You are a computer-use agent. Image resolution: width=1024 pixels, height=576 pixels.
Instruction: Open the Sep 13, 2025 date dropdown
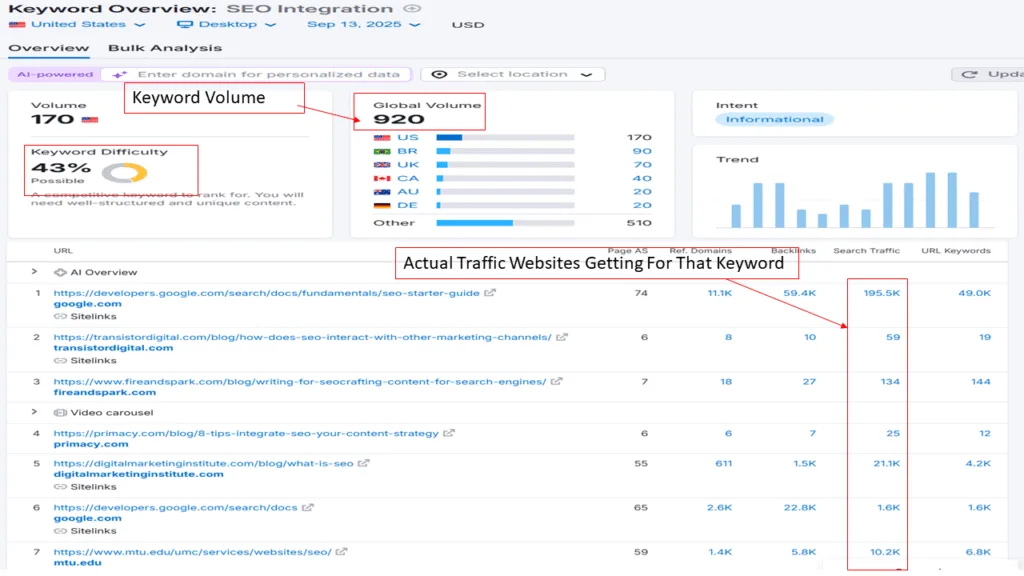click(x=363, y=24)
